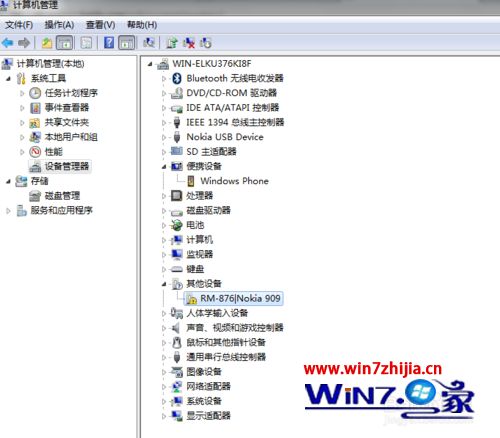This screenshot has width=500, height=438.
Task: Expand the 网络适配器 category
Action: pyautogui.click(x=164, y=387)
